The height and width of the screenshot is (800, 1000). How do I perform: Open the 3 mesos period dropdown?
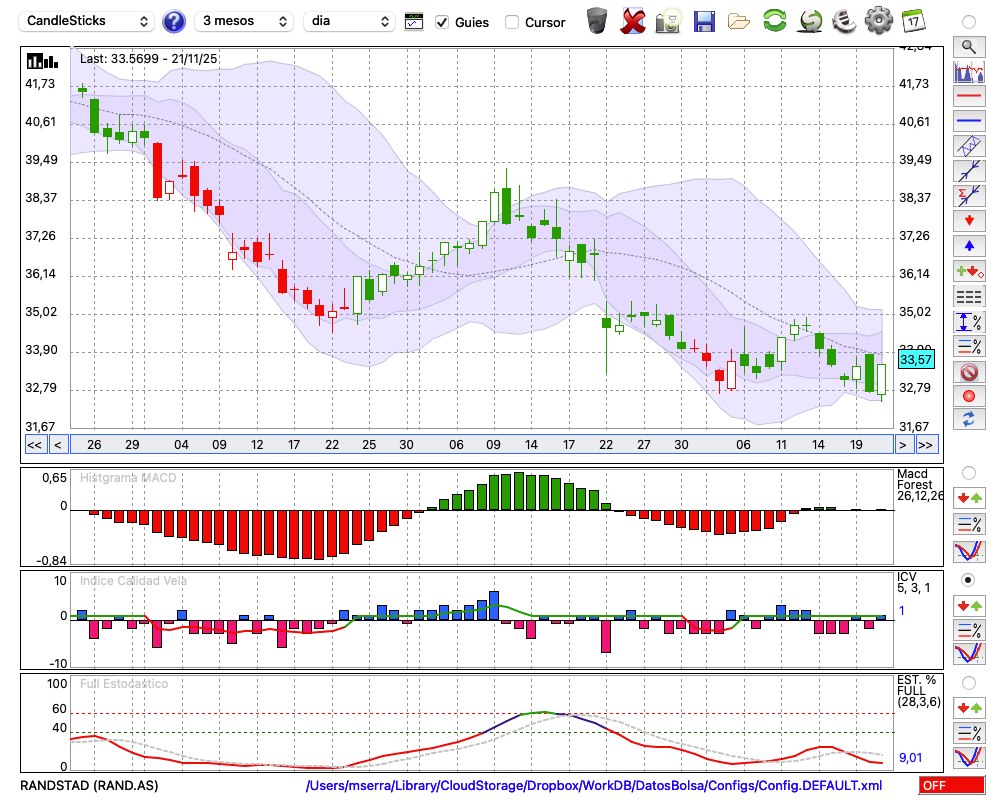pyautogui.click(x=244, y=21)
